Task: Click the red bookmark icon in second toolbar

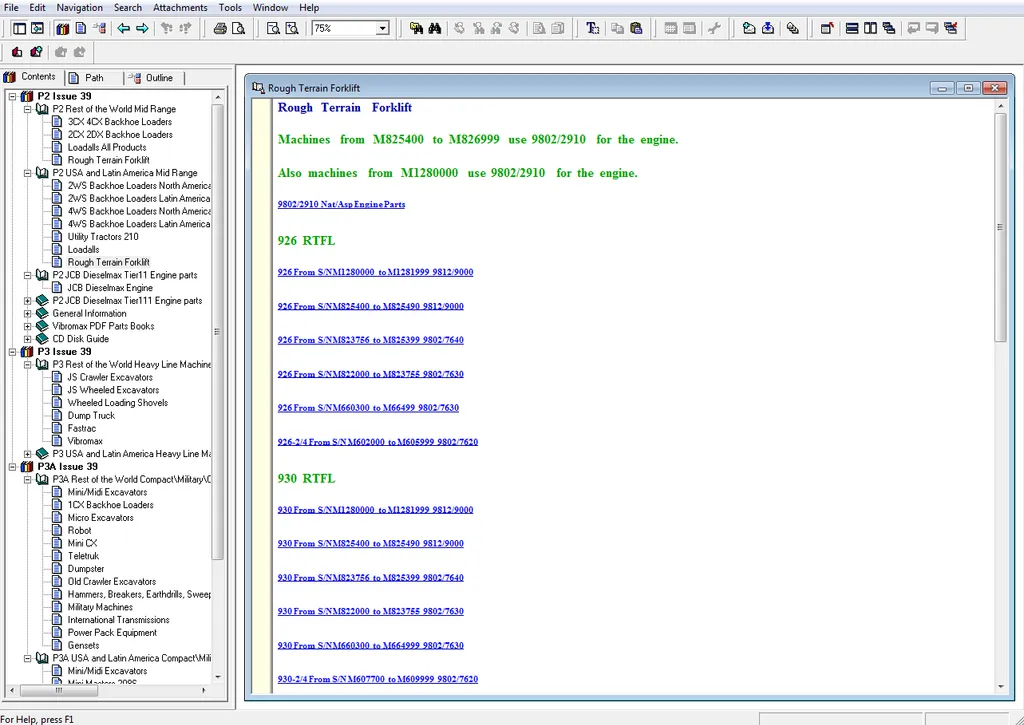Action: coord(18,52)
